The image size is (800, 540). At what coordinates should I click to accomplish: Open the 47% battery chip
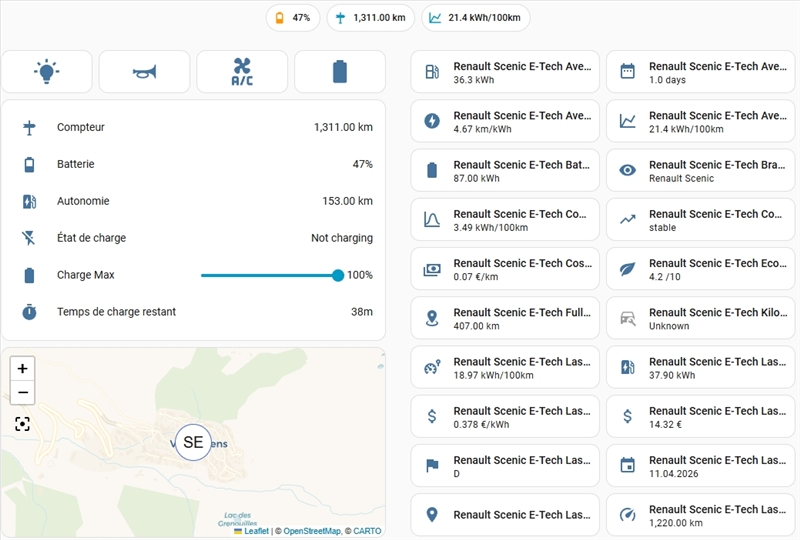pyautogui.click(x=292, y=17)
